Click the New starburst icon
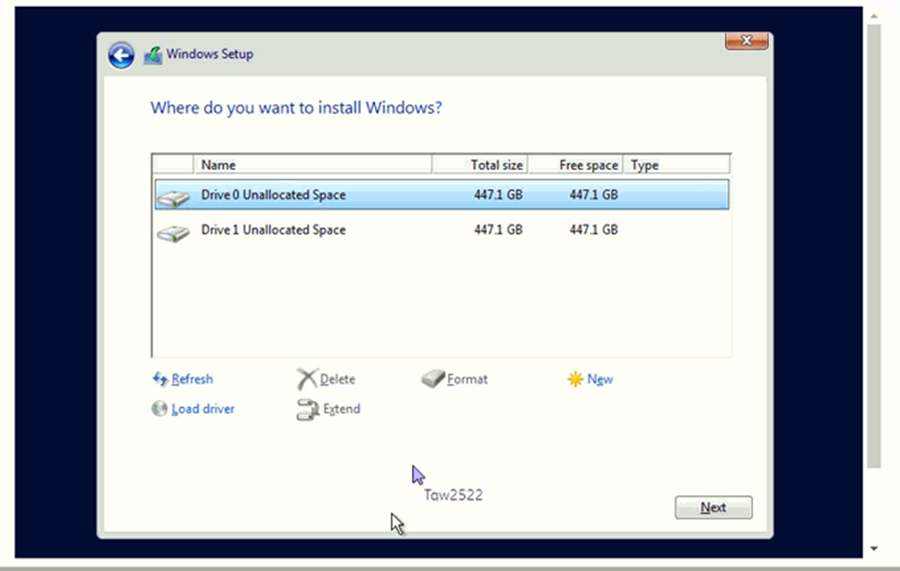The height and width of the screenshot is (571, 900). tap(575, 379)
